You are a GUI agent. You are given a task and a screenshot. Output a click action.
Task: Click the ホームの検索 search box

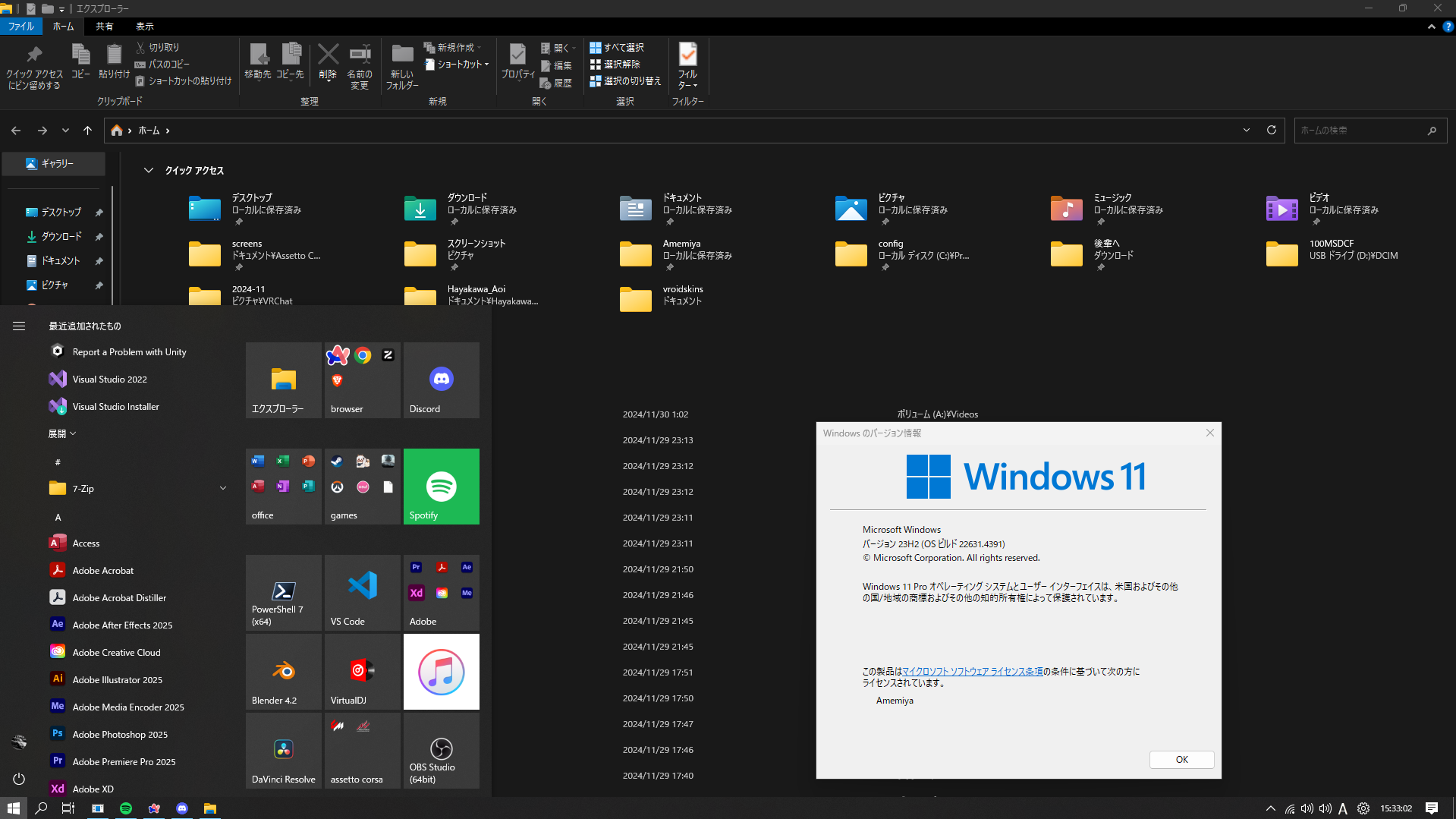[1370, 131]
